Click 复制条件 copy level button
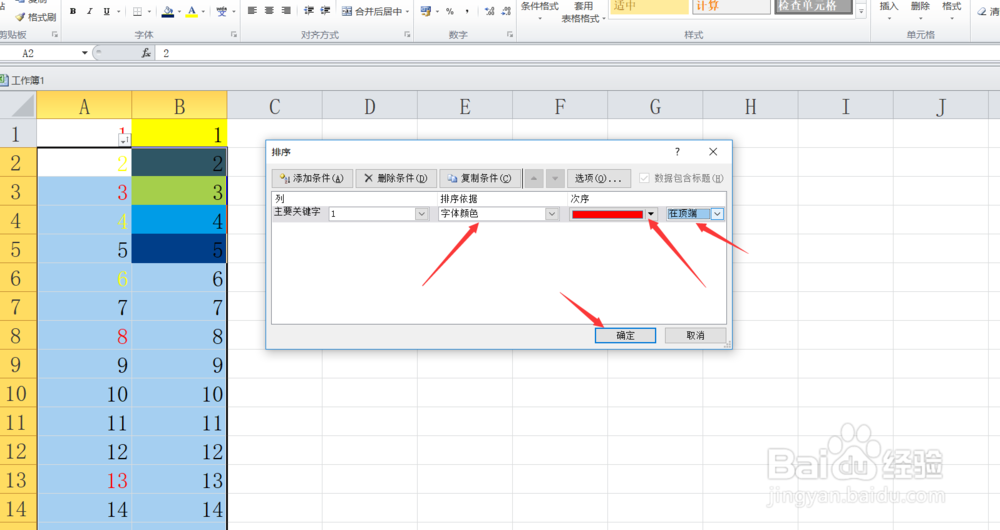This screenshot has width=1000, height=530. (x=480, y=179)
